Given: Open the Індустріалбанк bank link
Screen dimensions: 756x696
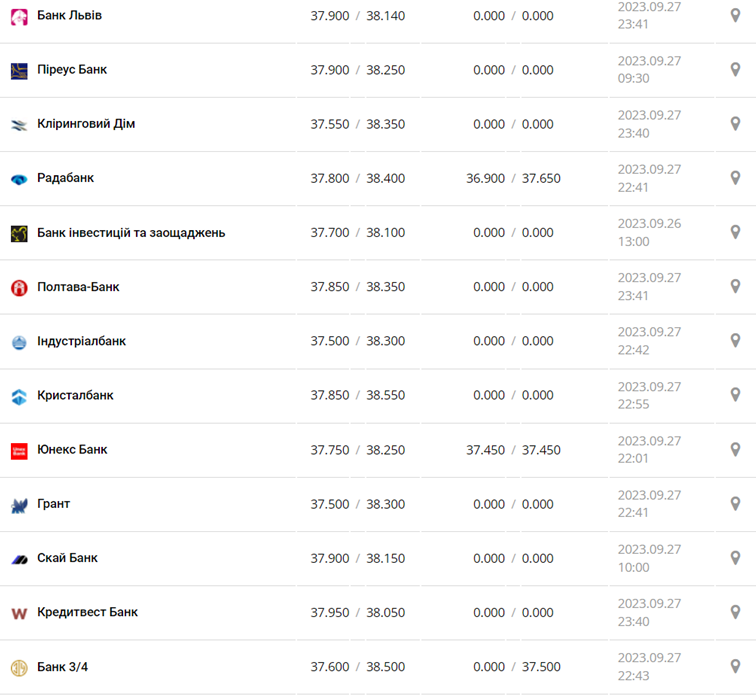Looking at the screenshot, I should click(x=82, y=341).
